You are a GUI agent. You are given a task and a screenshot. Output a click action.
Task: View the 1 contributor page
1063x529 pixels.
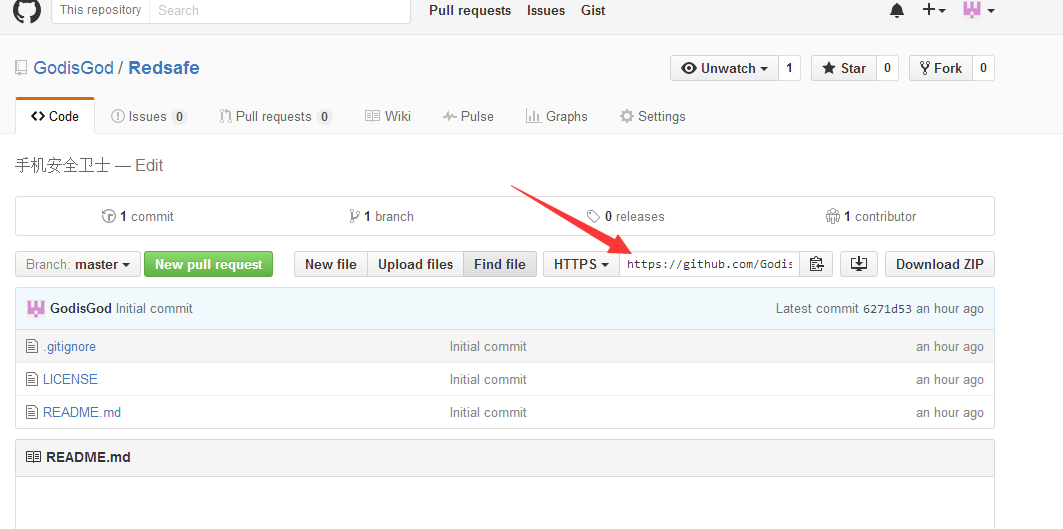871,216
